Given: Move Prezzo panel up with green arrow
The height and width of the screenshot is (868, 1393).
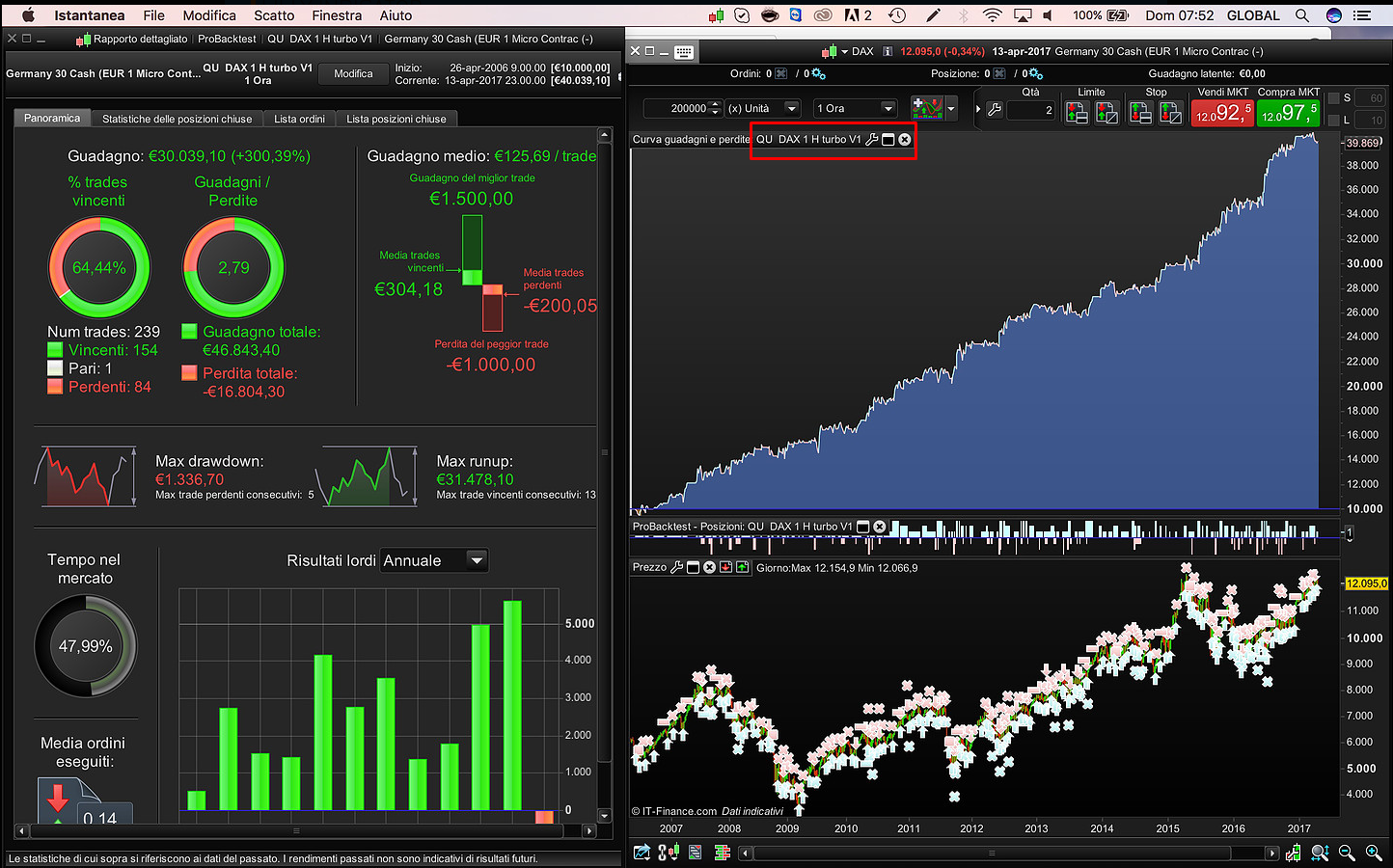Looking at the screenshot, I should (x=742, y=567).
